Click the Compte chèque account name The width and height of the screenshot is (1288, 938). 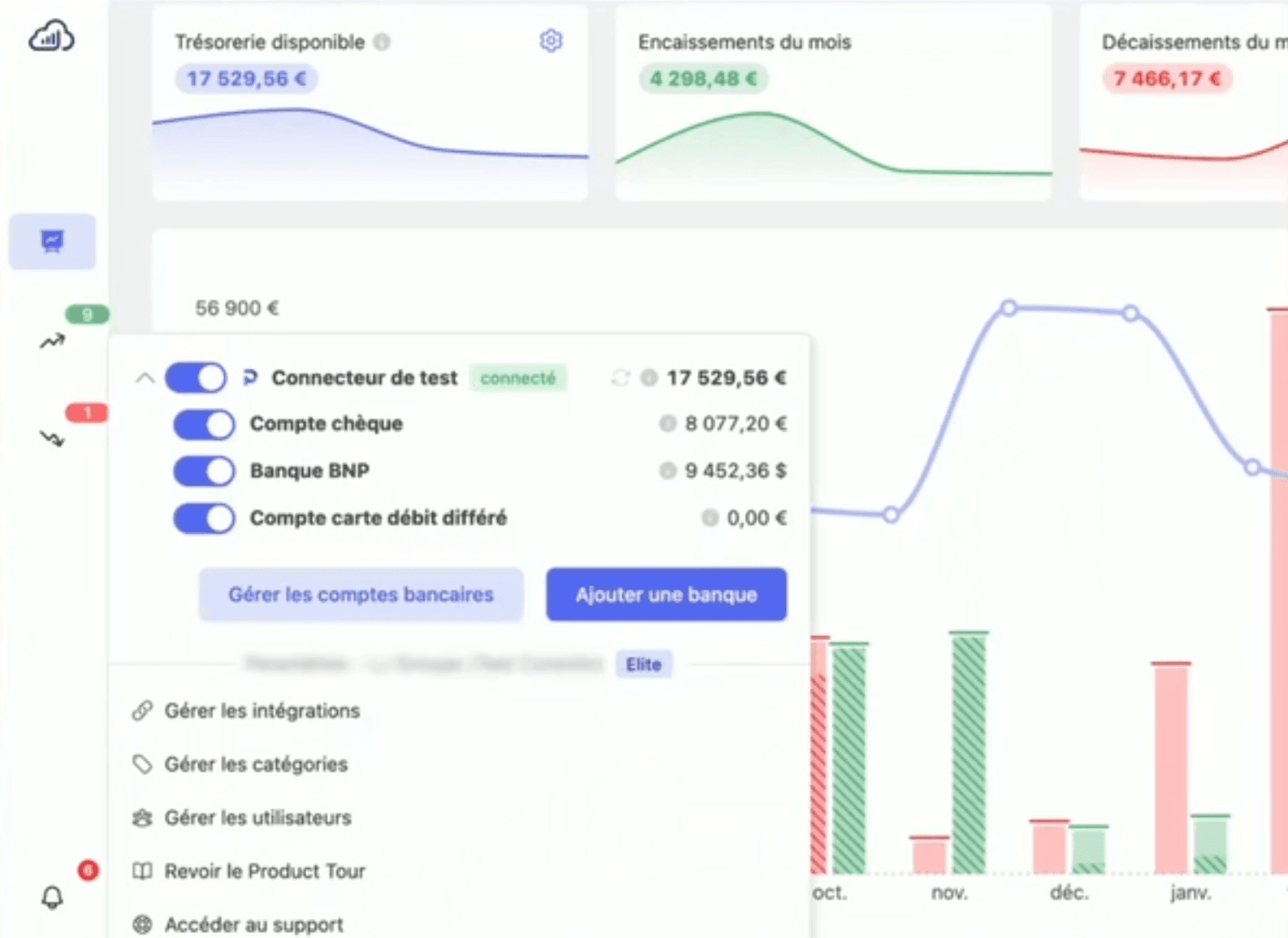click(x=326, y=423)
